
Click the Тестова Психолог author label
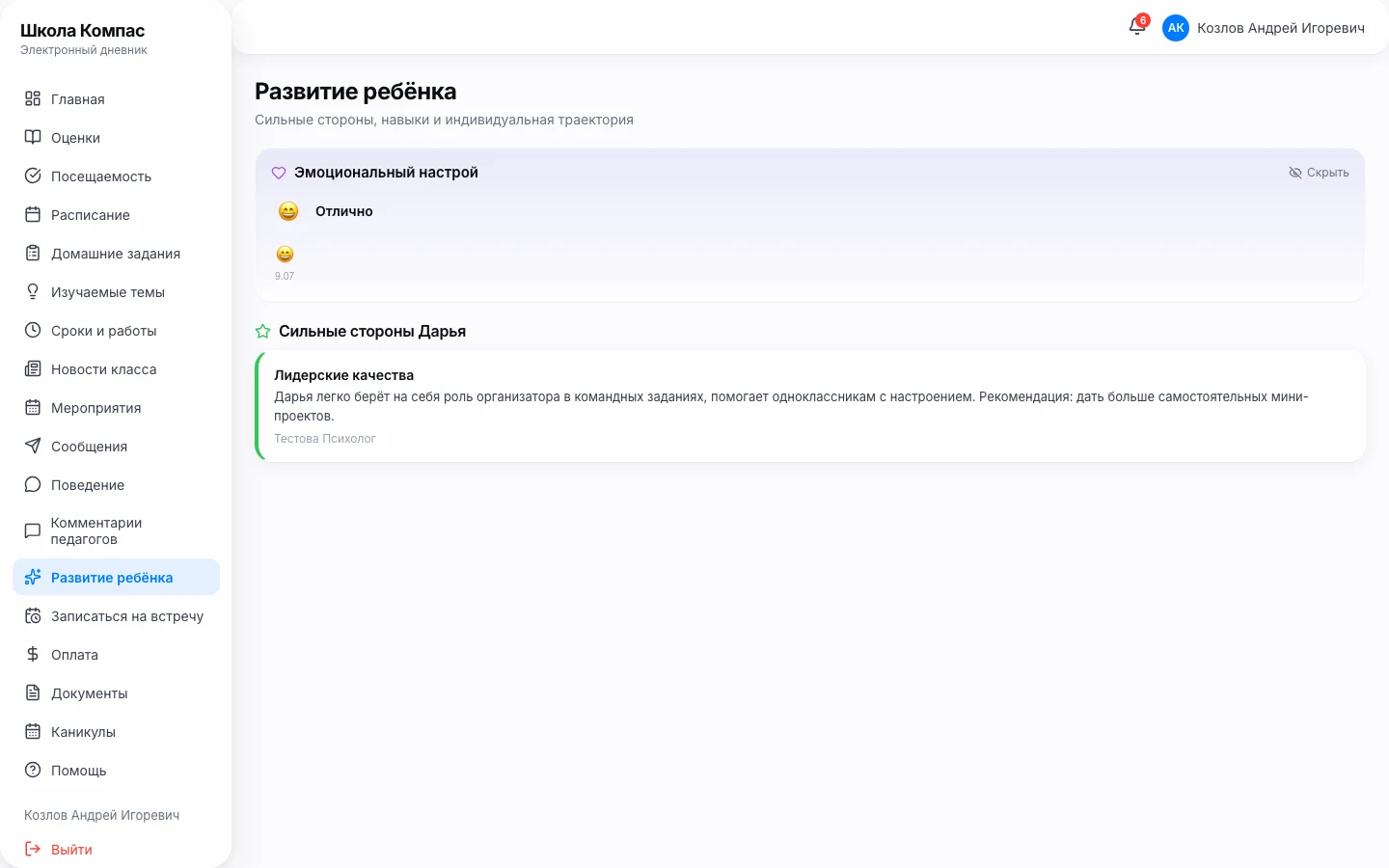click(x=325, y=439)
